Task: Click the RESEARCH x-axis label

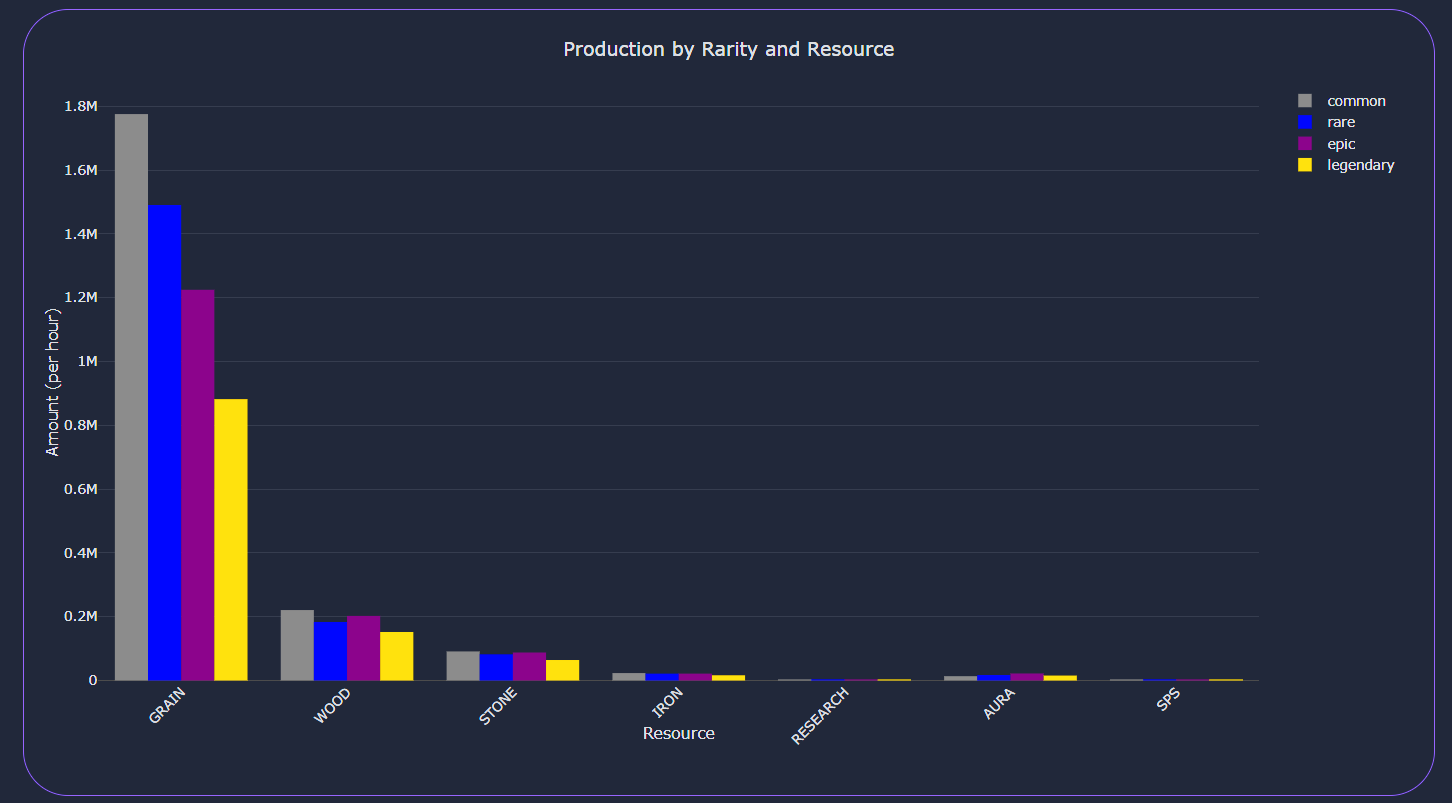Action: coord(820,716)
